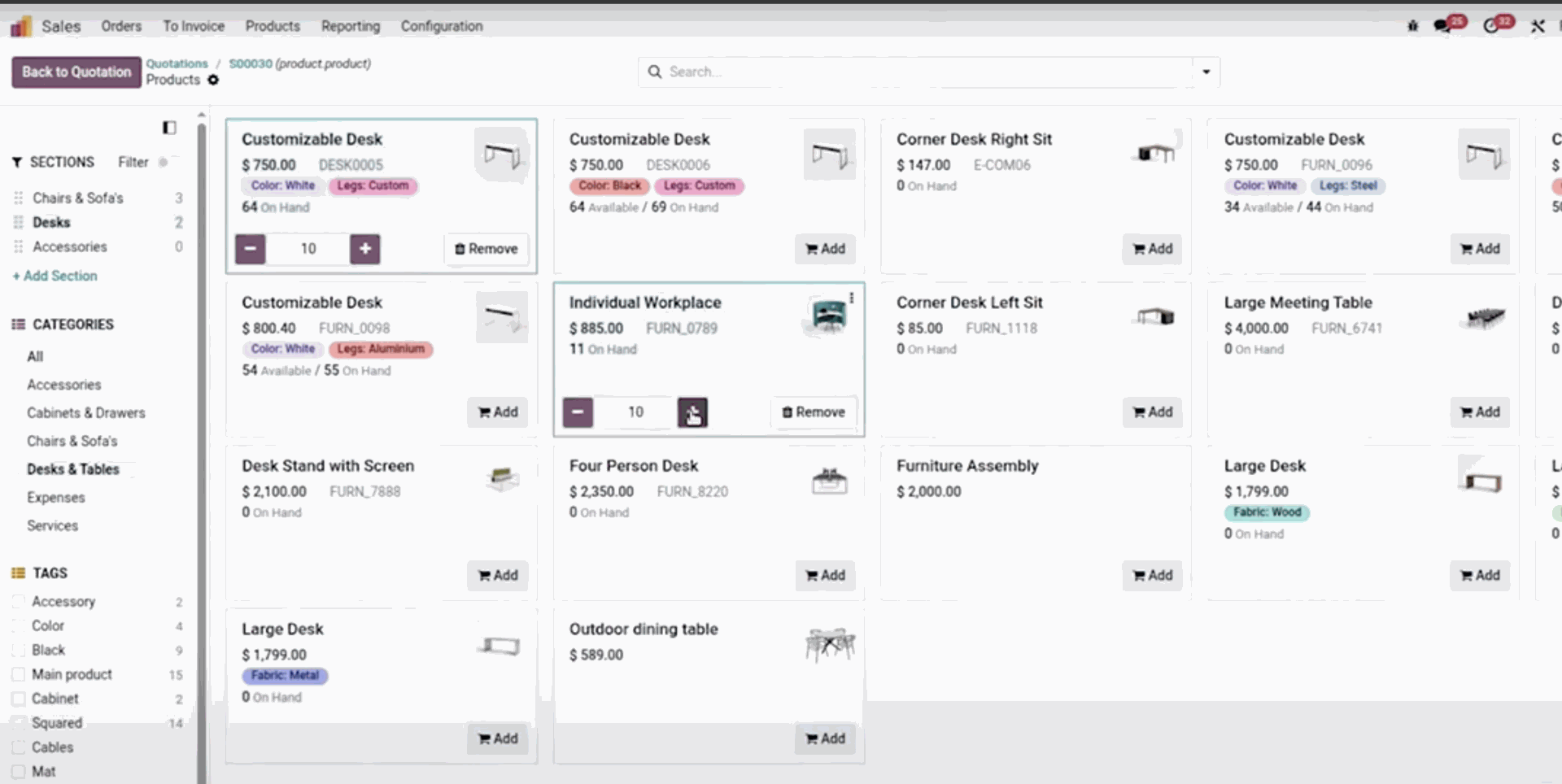1562x784 pixels.
Task: Check the Main product tag checkbox
Action: pos(18,674)
